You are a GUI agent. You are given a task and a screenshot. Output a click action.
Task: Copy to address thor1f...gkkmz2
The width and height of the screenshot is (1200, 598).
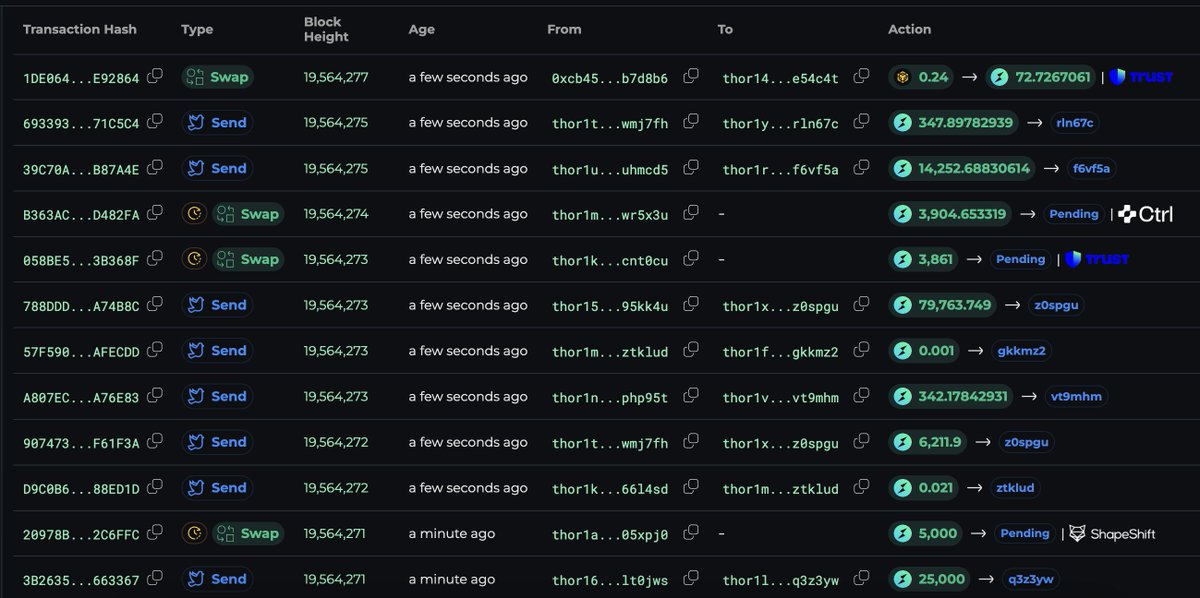861,351
